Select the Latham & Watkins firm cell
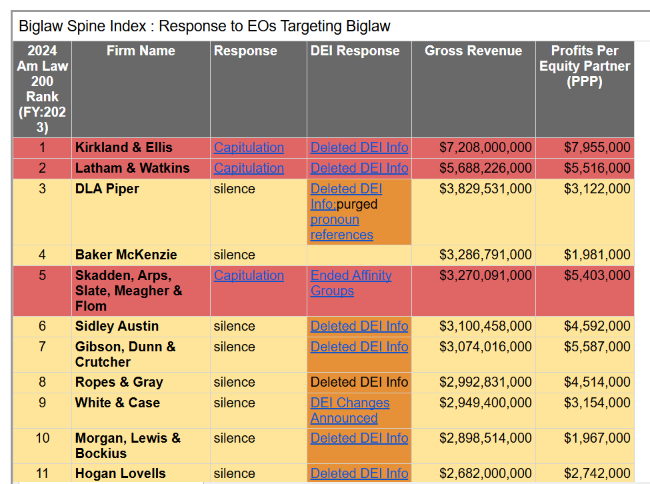The width and height of the screenshot is (650, 484). [x=141, y=169]
